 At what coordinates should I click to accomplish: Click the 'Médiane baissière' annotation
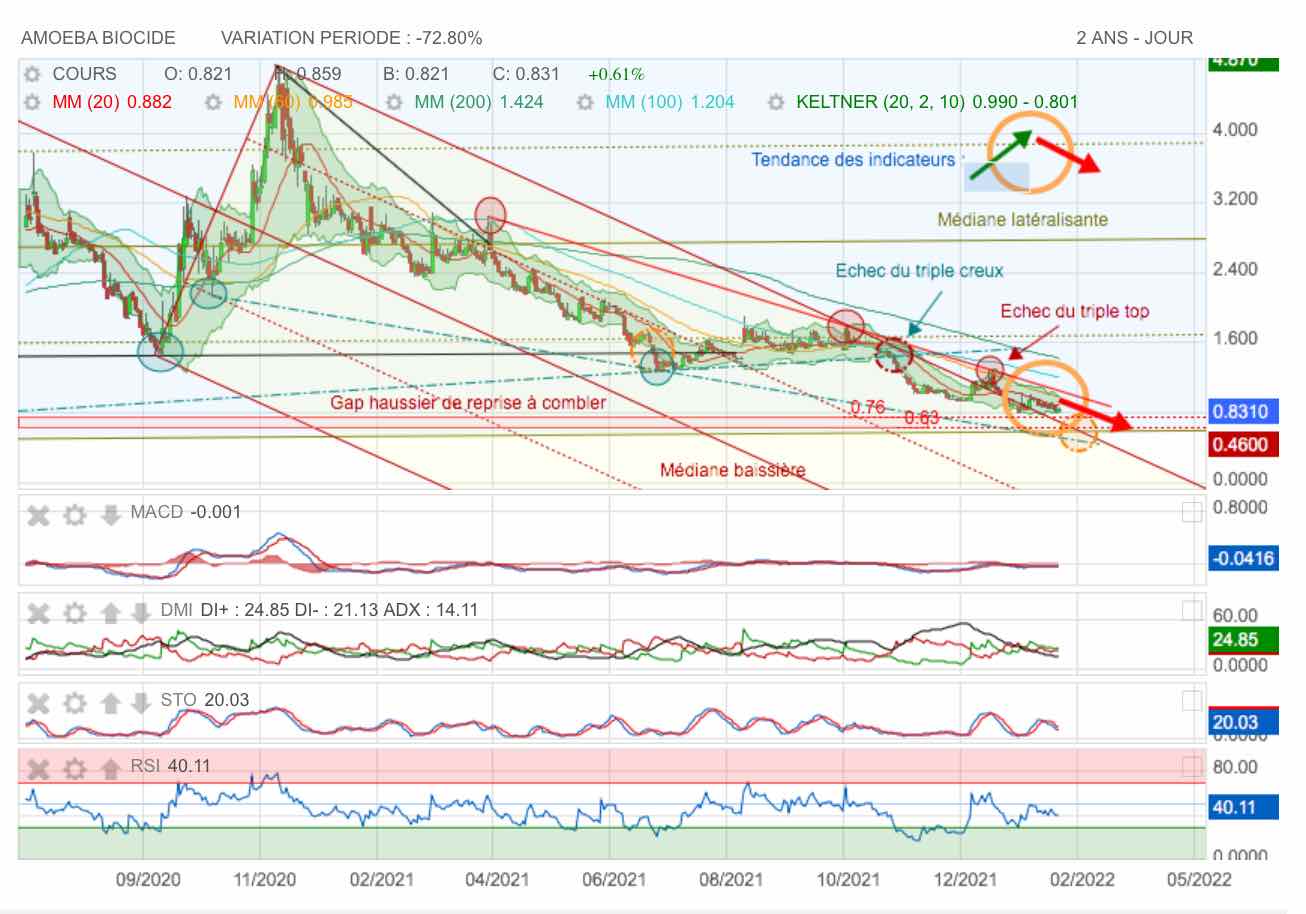[x=732, y=470]
